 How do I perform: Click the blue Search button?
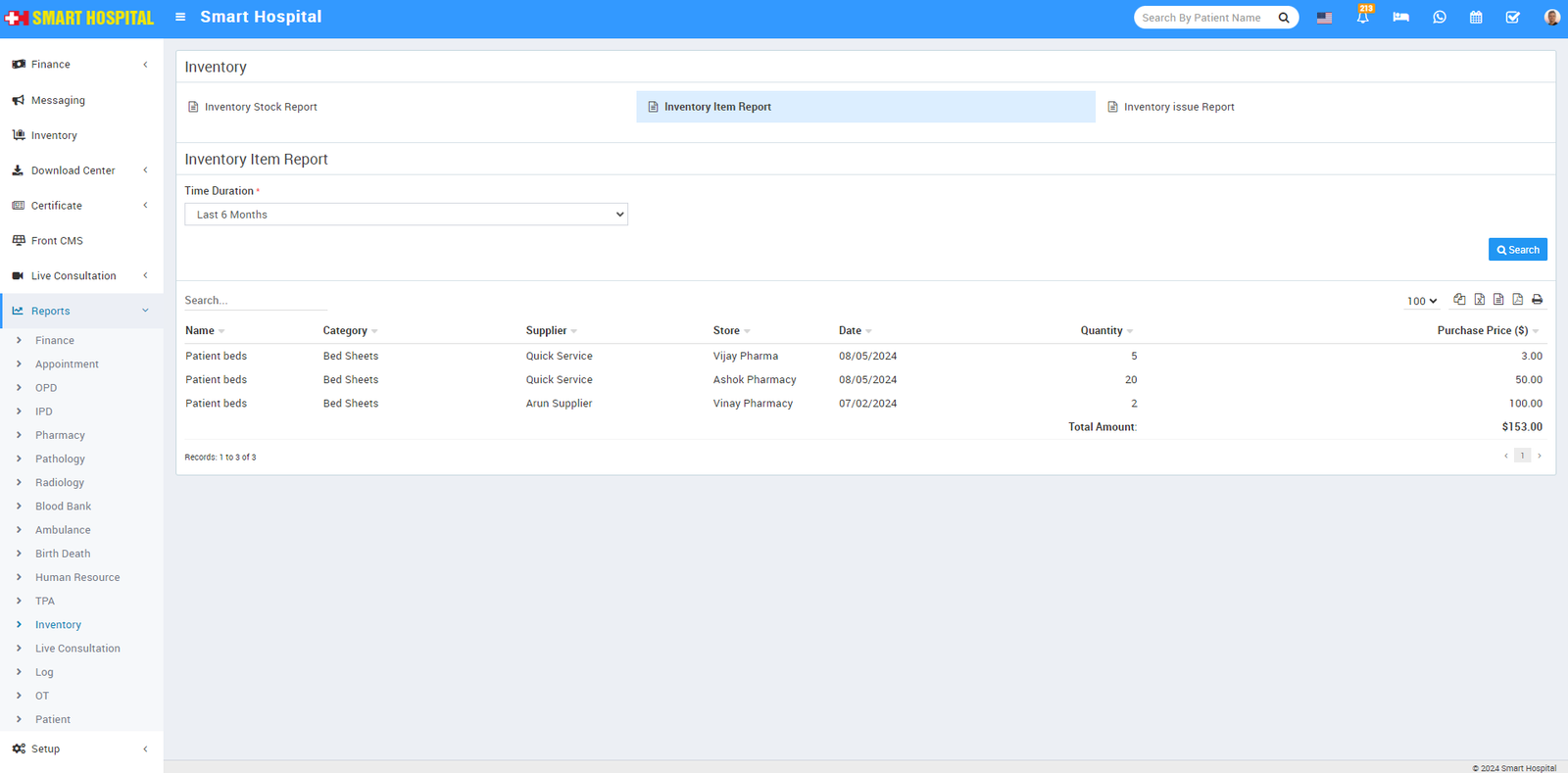coord(1517,250)
